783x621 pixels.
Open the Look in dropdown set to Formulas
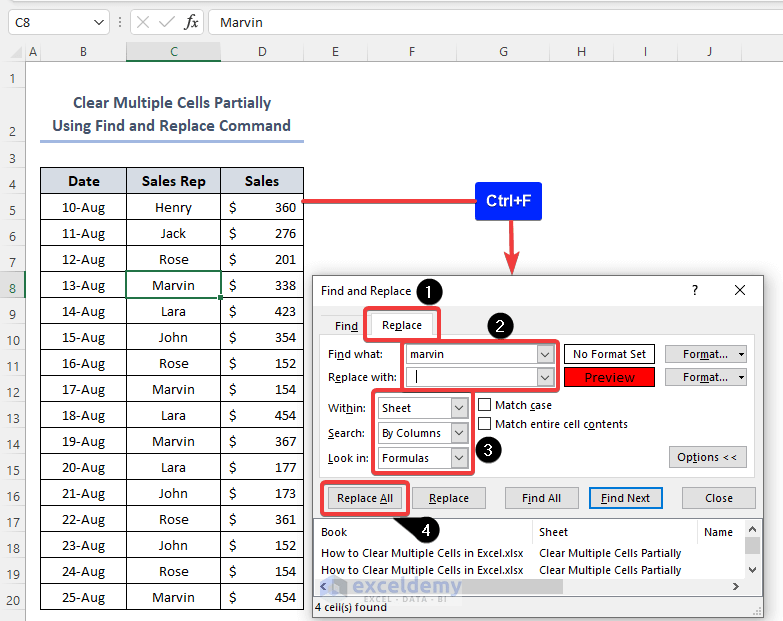coord(458,458)
